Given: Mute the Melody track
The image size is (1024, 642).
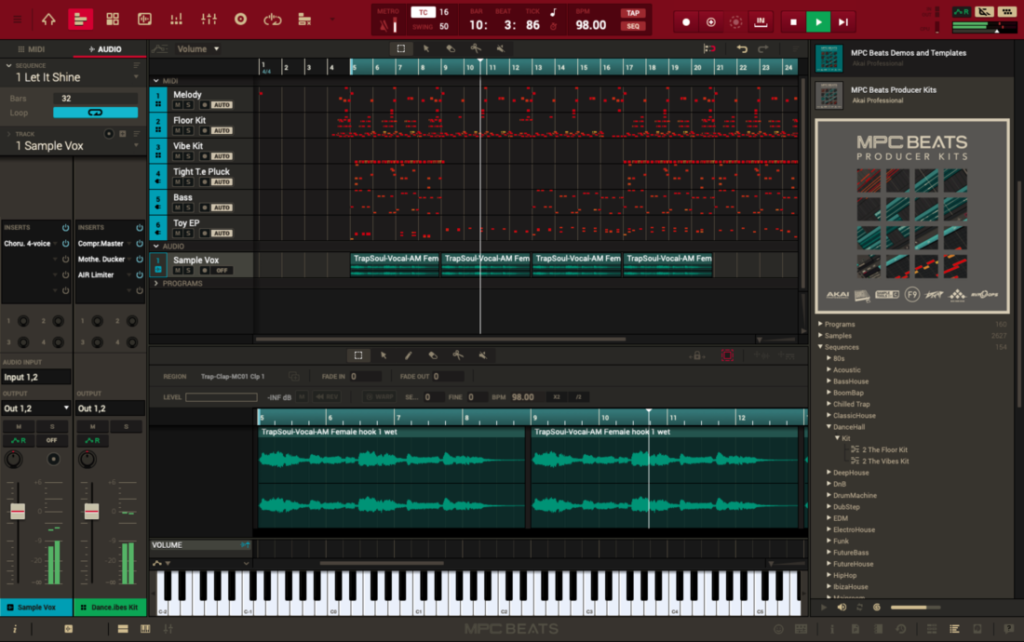Looking at the screenshot, I should tap(177, 103).
